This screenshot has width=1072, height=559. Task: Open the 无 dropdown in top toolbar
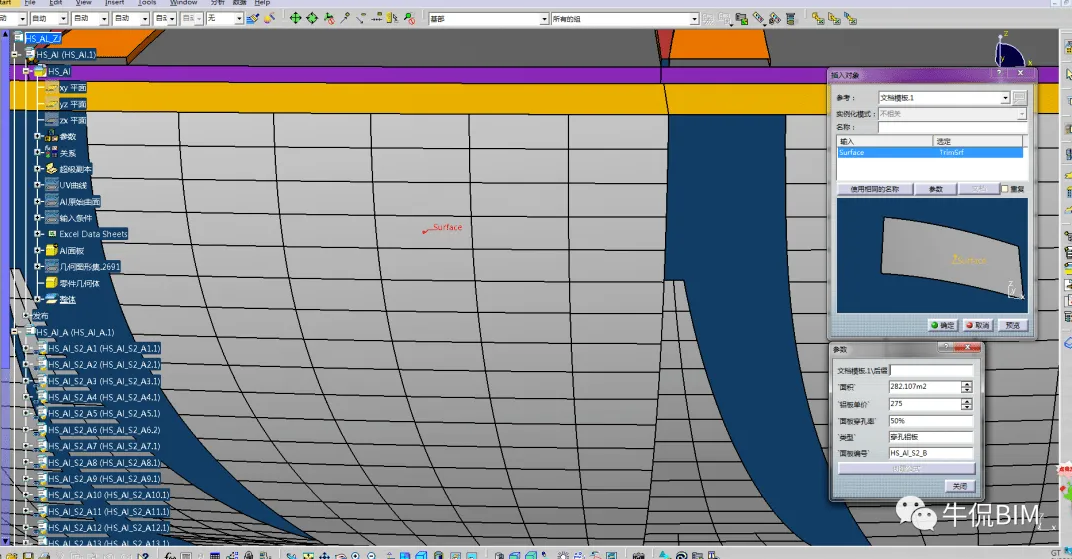[x=239, y=19]
